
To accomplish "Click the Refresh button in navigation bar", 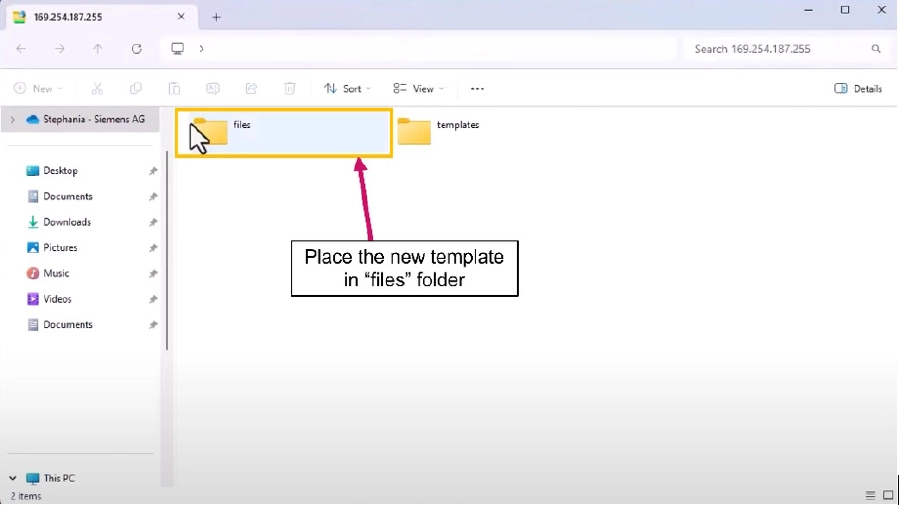I will click(136, 49).
